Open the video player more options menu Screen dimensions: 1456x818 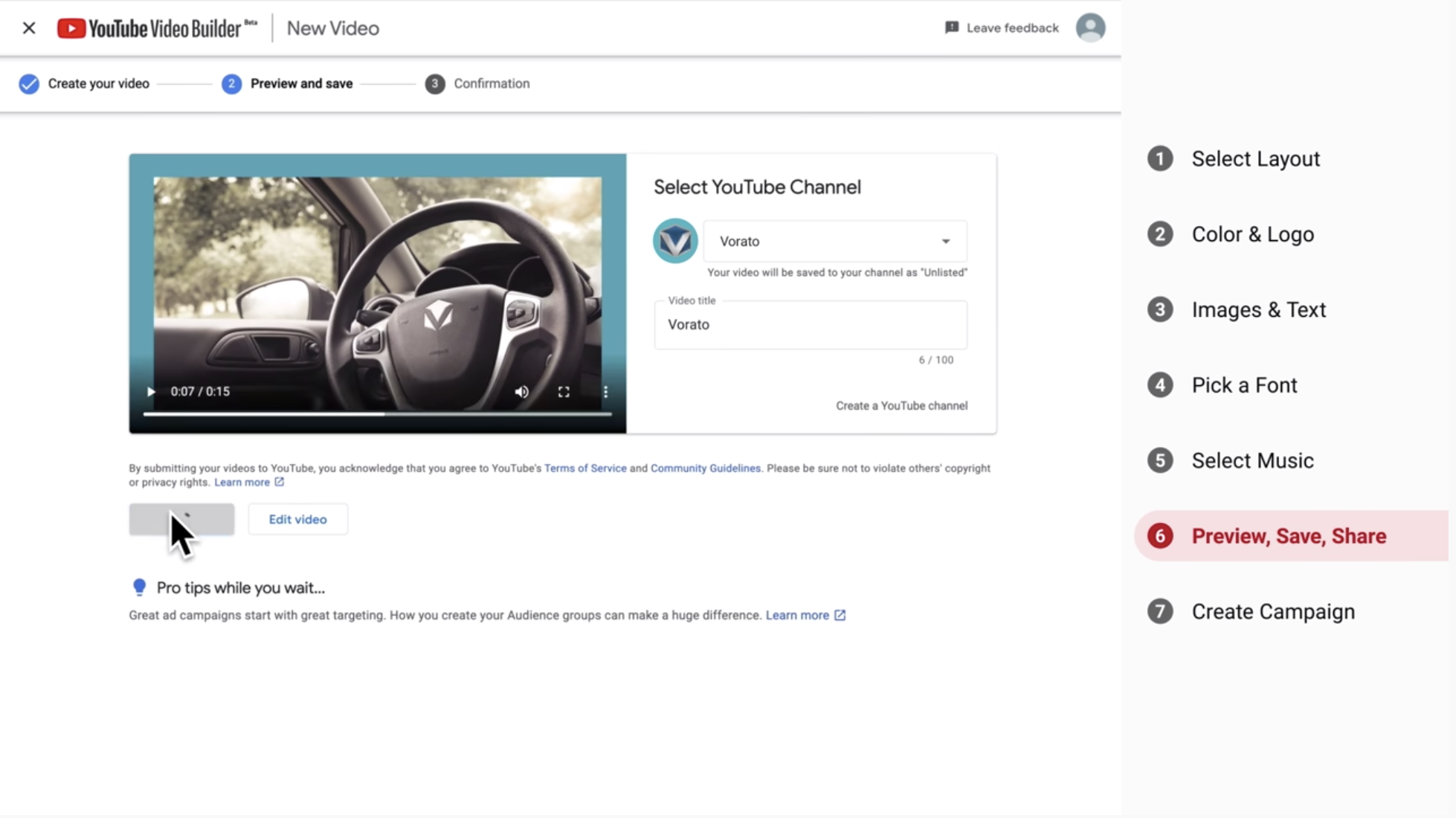(x=605, y=392)
